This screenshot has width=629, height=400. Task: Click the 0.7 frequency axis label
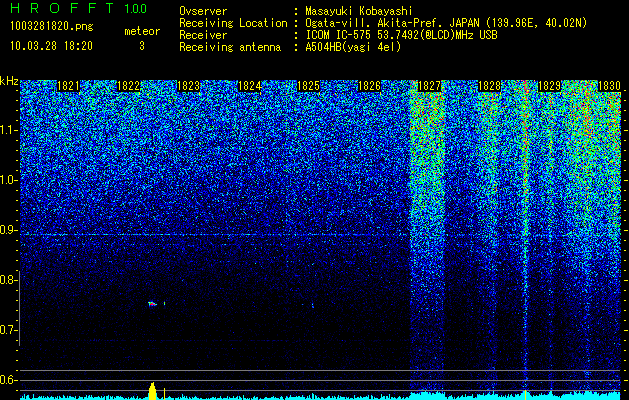[x=8, y=330]
